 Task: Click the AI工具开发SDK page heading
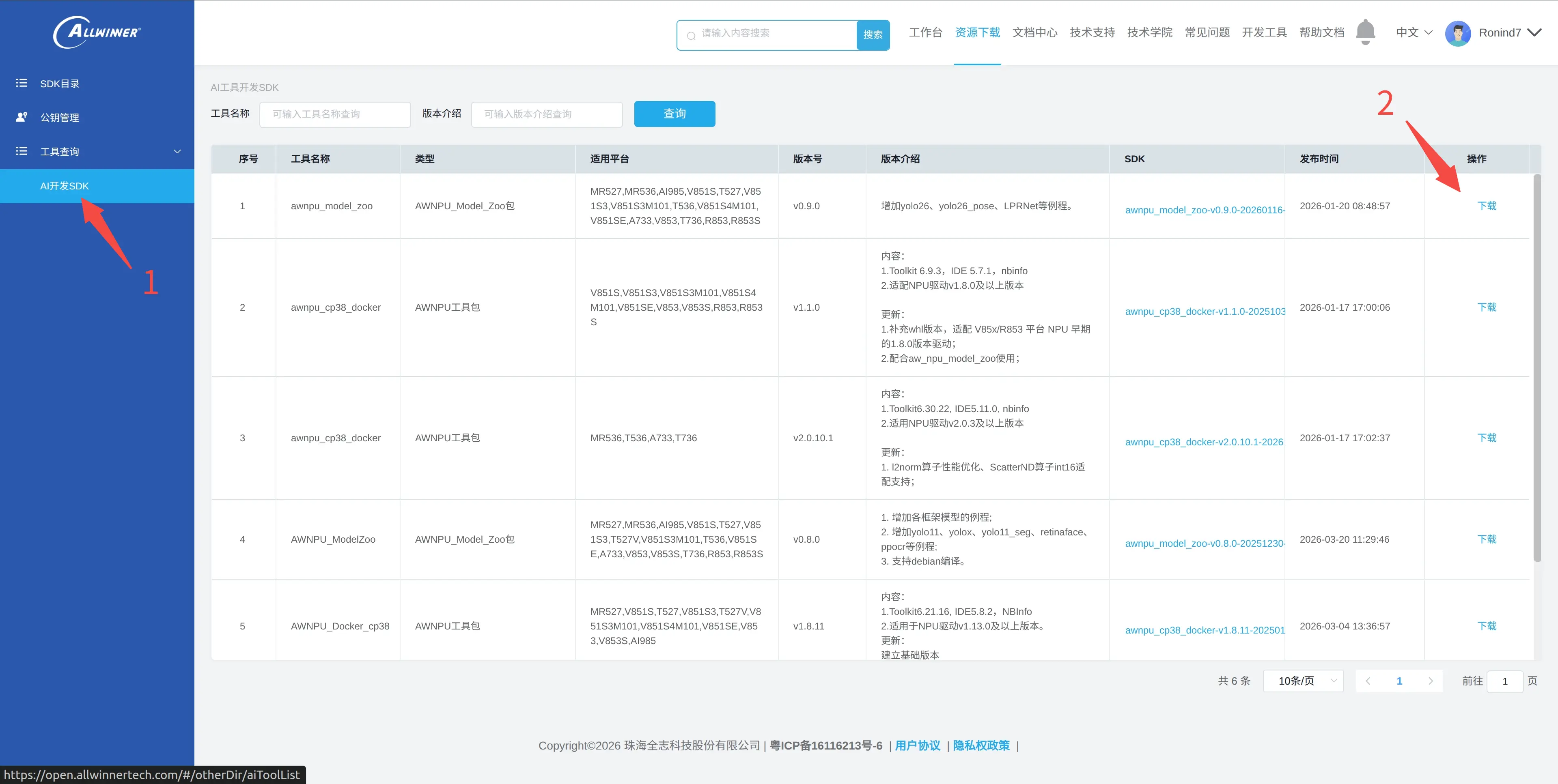coord(244,88)
